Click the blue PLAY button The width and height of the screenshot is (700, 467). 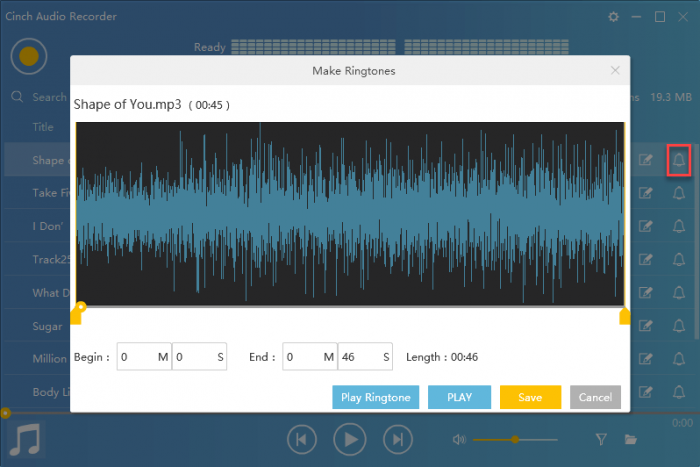(459, 397)
